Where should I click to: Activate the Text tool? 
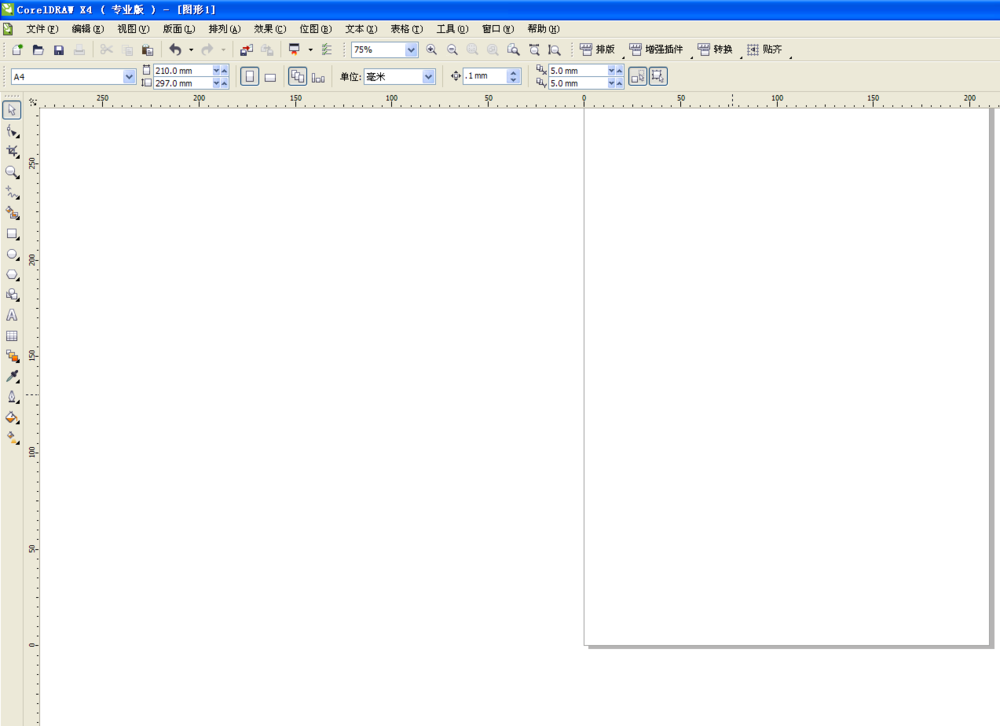(x=12, y=315)
